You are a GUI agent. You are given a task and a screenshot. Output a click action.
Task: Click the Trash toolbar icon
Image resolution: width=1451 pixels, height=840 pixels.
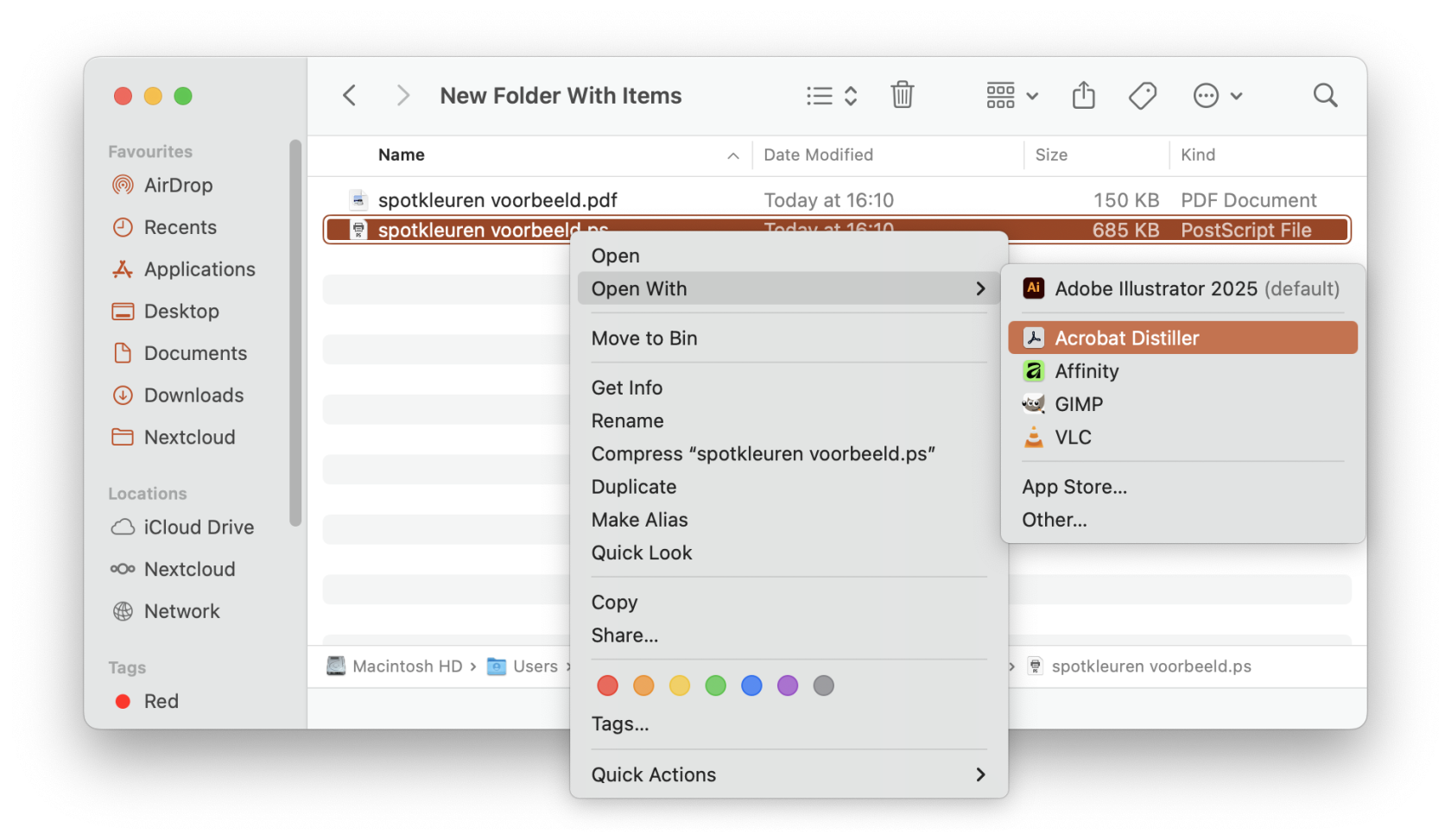tap(903, 95)
